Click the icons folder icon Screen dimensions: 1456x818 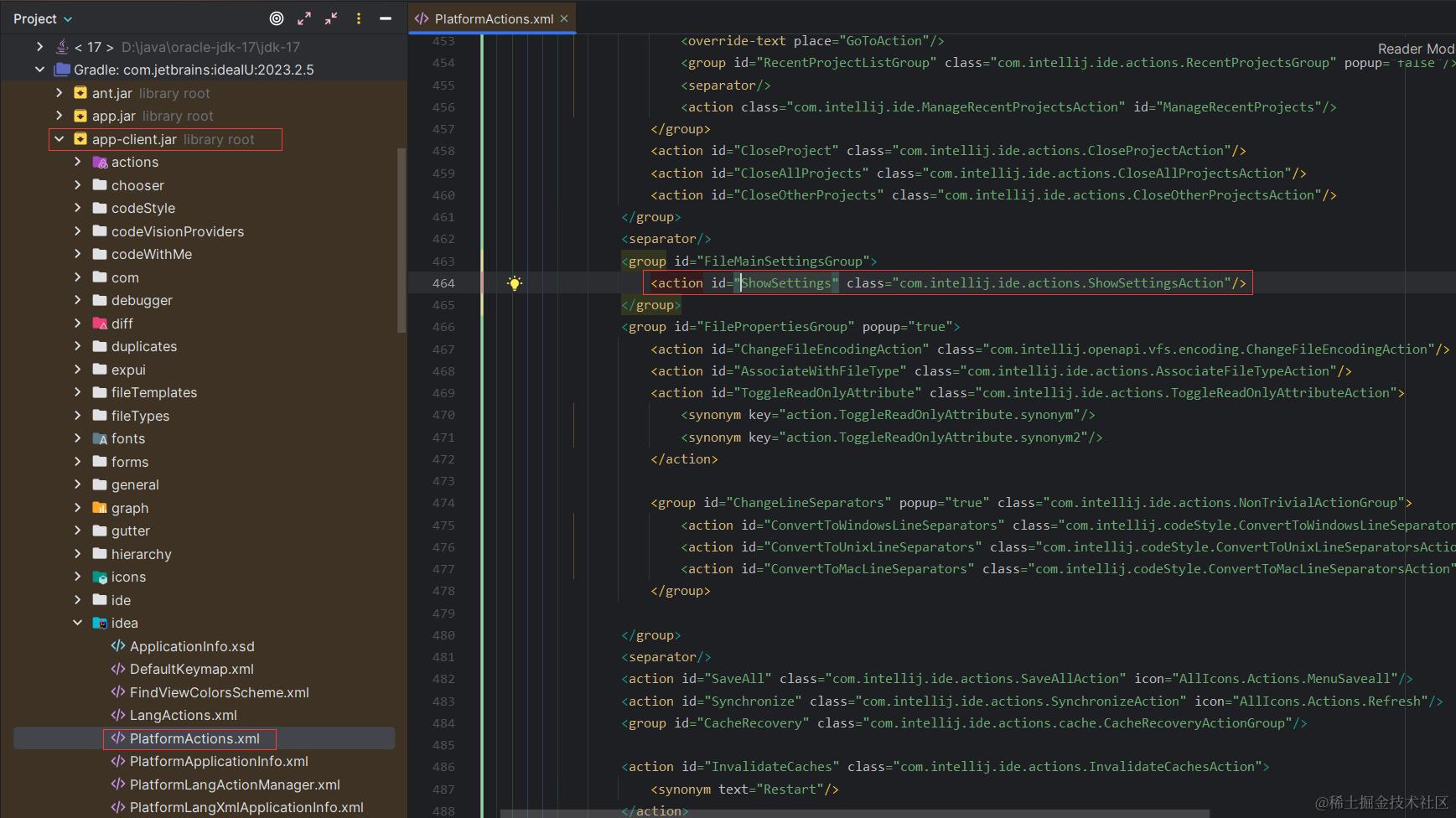click(100, 577)
